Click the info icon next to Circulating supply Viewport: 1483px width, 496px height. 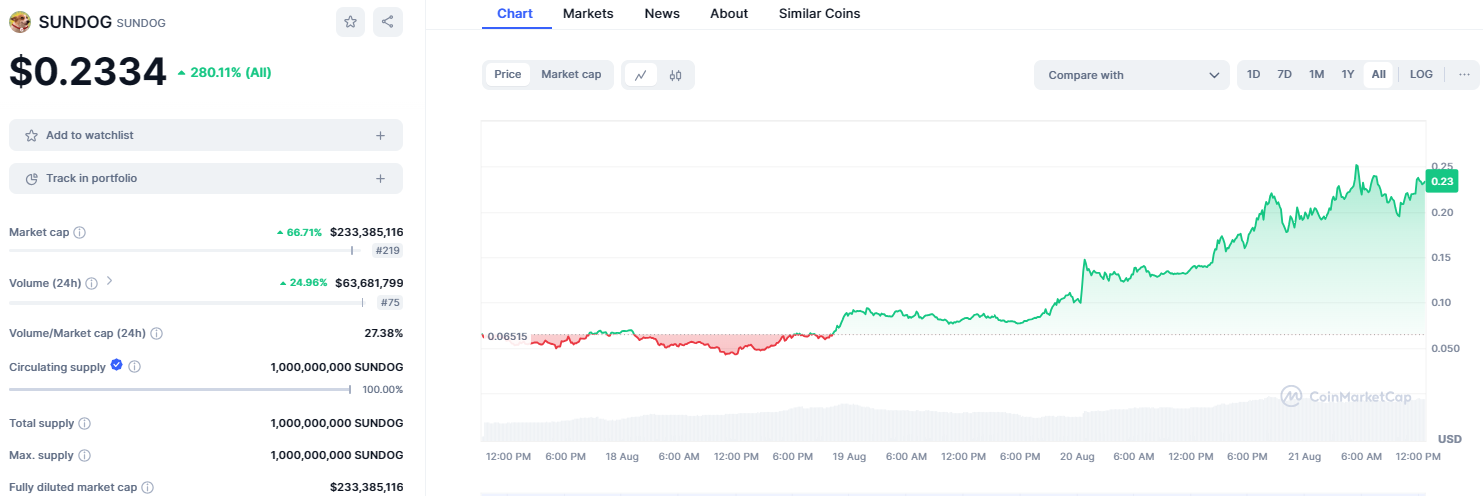(x=135, y=367)
